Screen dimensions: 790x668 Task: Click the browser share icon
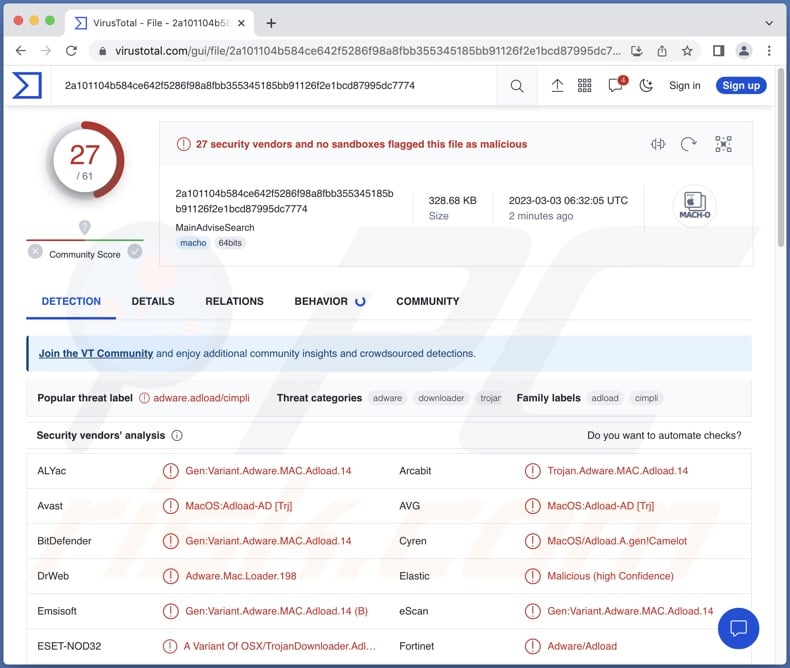(x=662, y=51)
